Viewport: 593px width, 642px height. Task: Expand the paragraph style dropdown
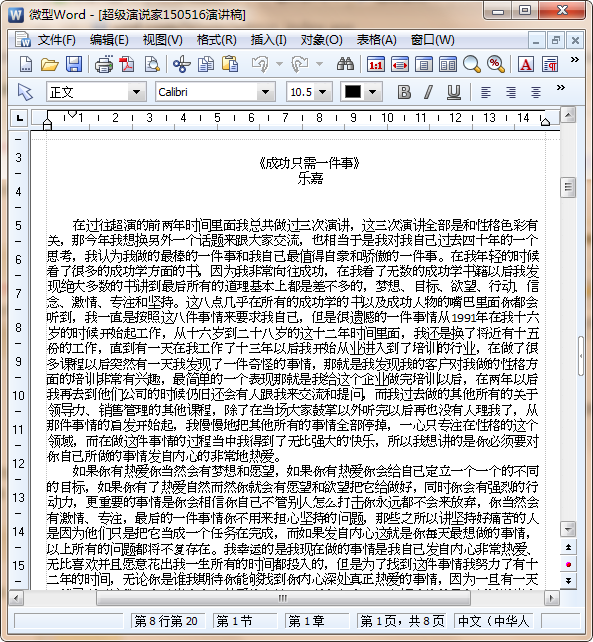click(136, 92)
